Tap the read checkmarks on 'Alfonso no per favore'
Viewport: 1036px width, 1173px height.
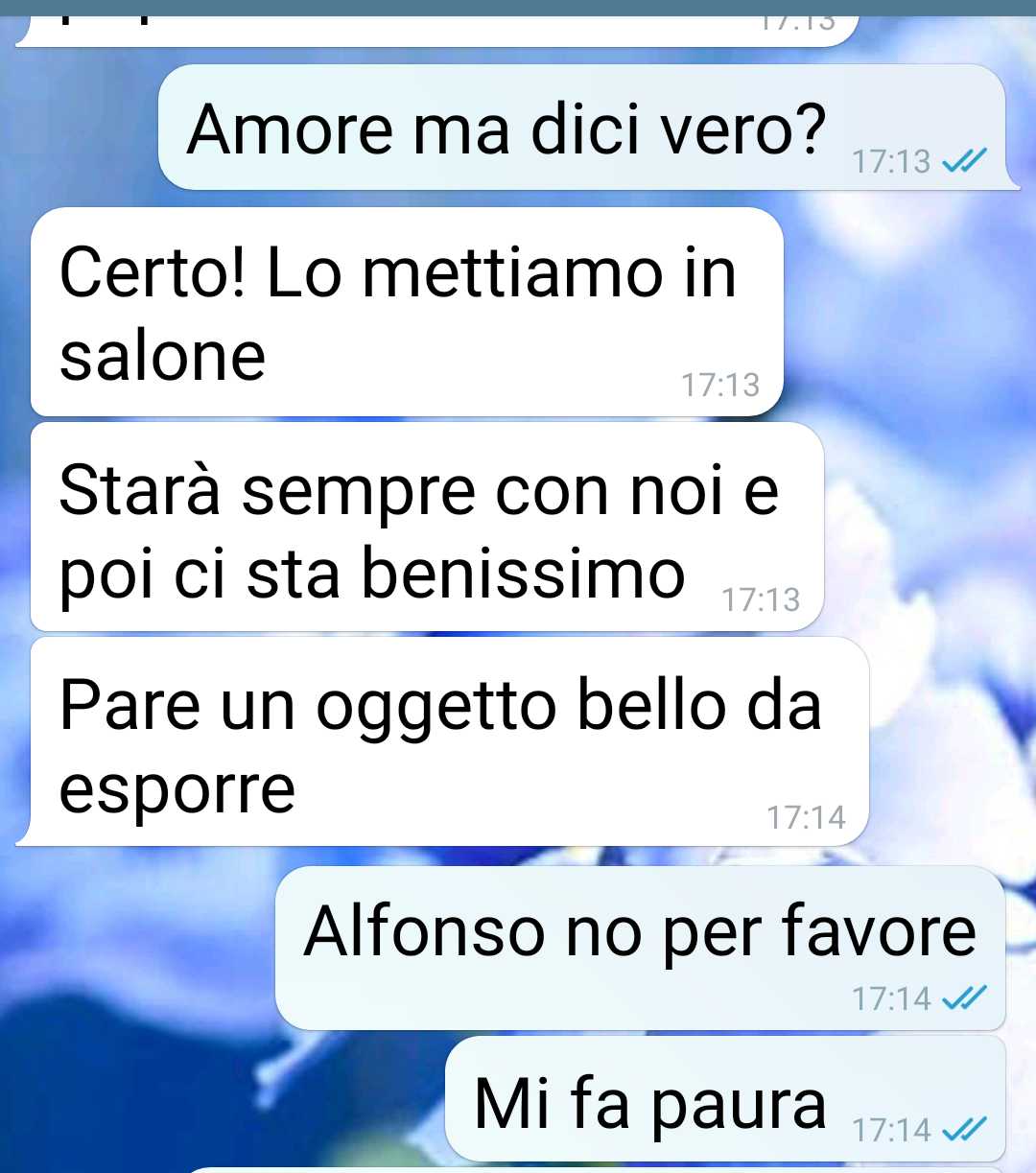pos(964,999)
